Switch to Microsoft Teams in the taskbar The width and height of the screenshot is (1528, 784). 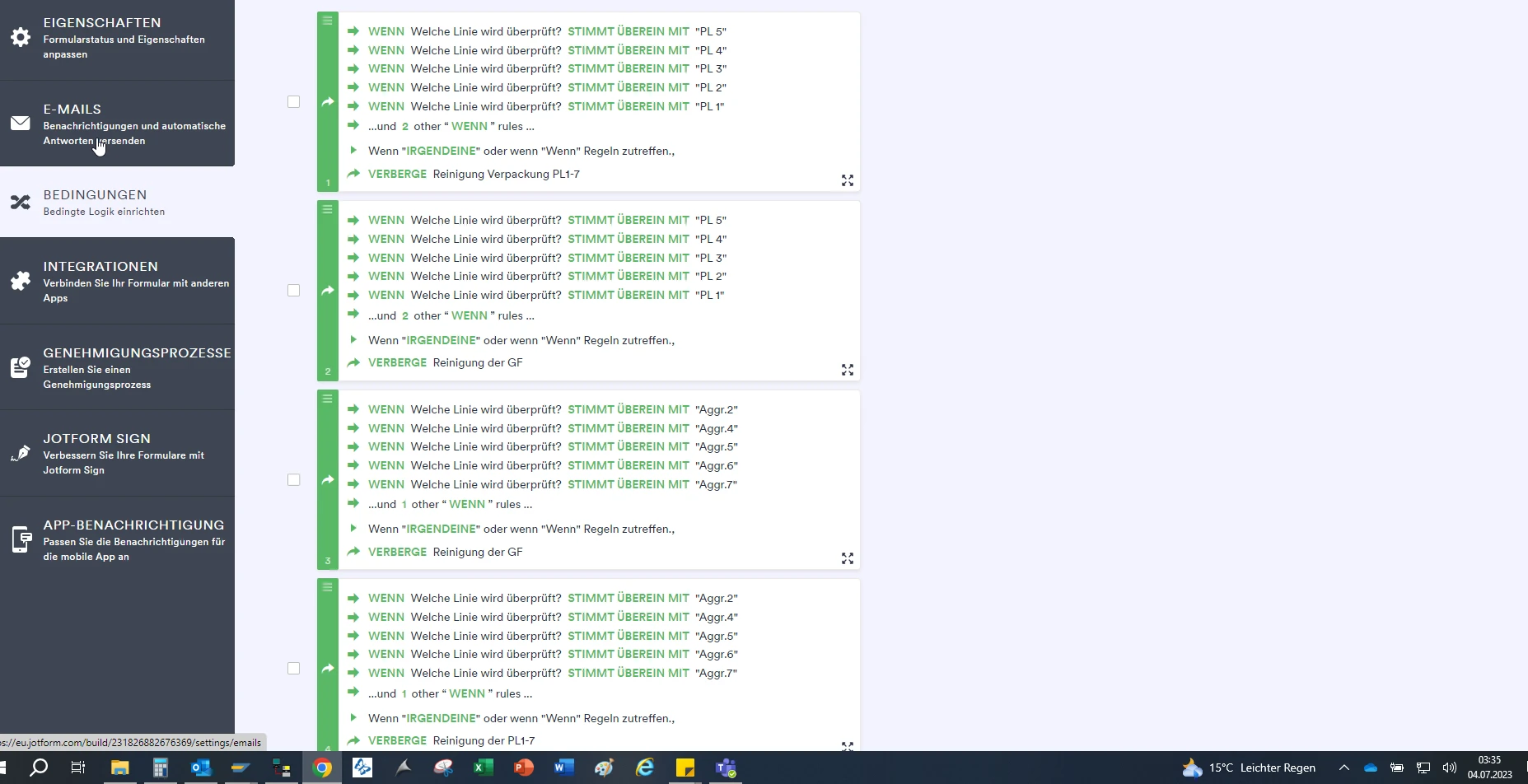point(724,768)
